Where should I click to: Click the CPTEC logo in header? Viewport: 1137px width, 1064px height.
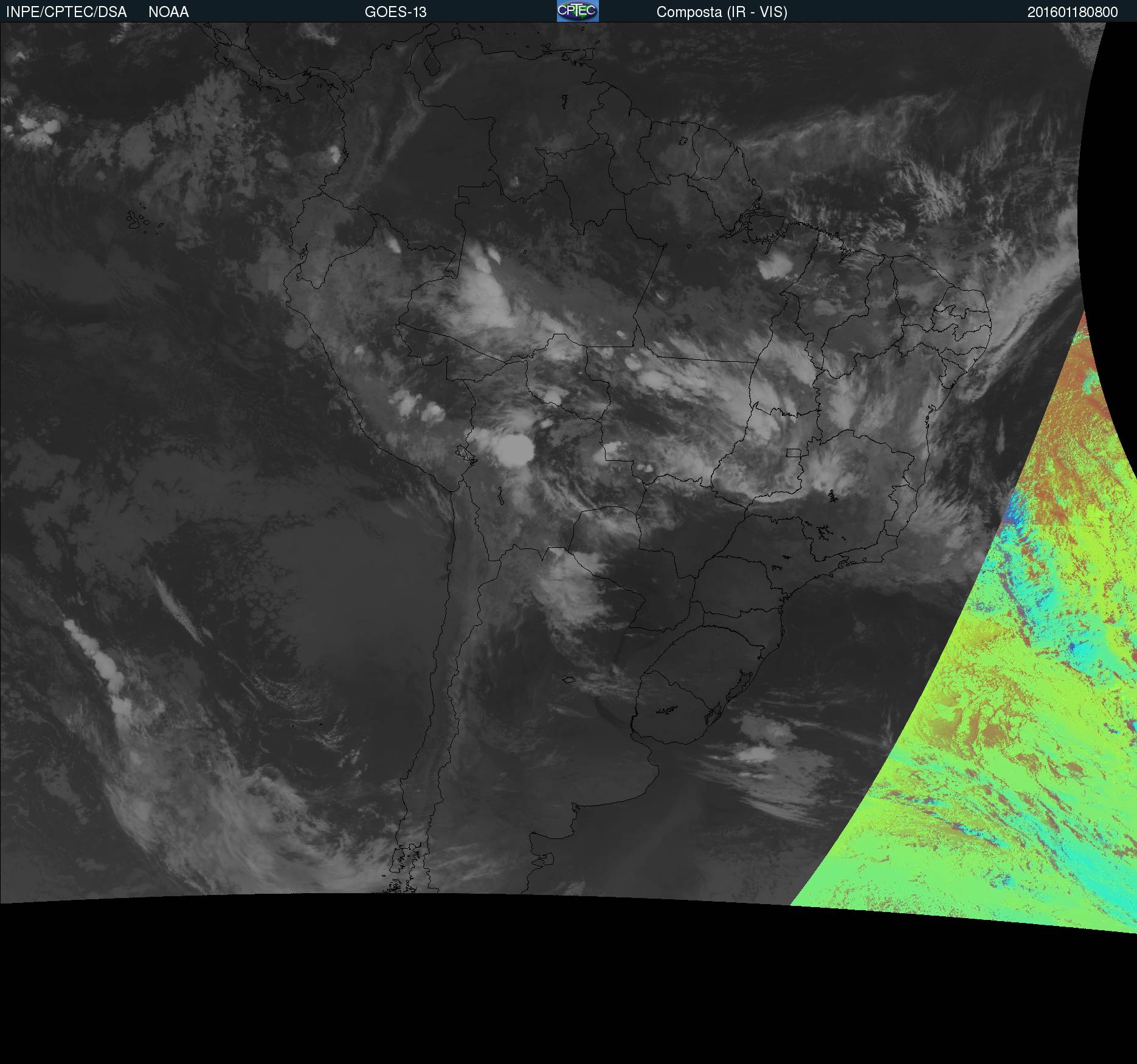(x=578, y=11)
